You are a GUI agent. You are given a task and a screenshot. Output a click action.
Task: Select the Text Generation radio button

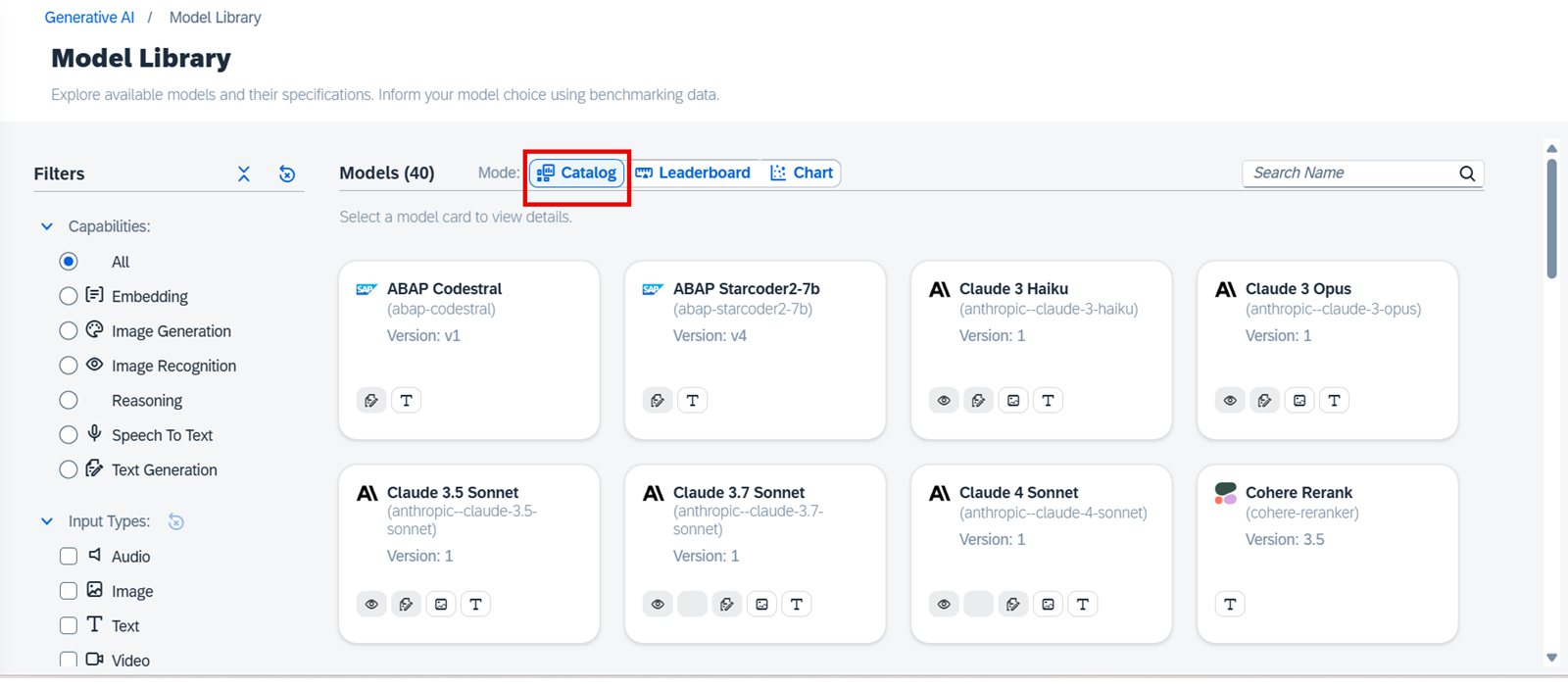tap(69, 469)
